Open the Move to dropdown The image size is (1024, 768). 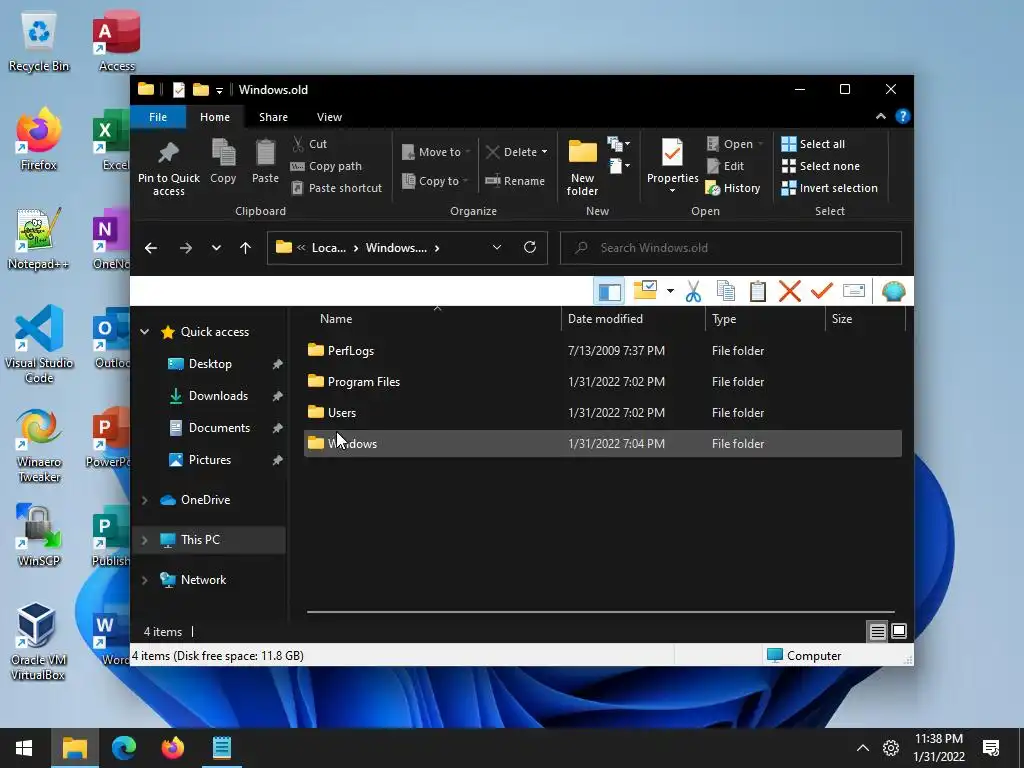[436, 152]
